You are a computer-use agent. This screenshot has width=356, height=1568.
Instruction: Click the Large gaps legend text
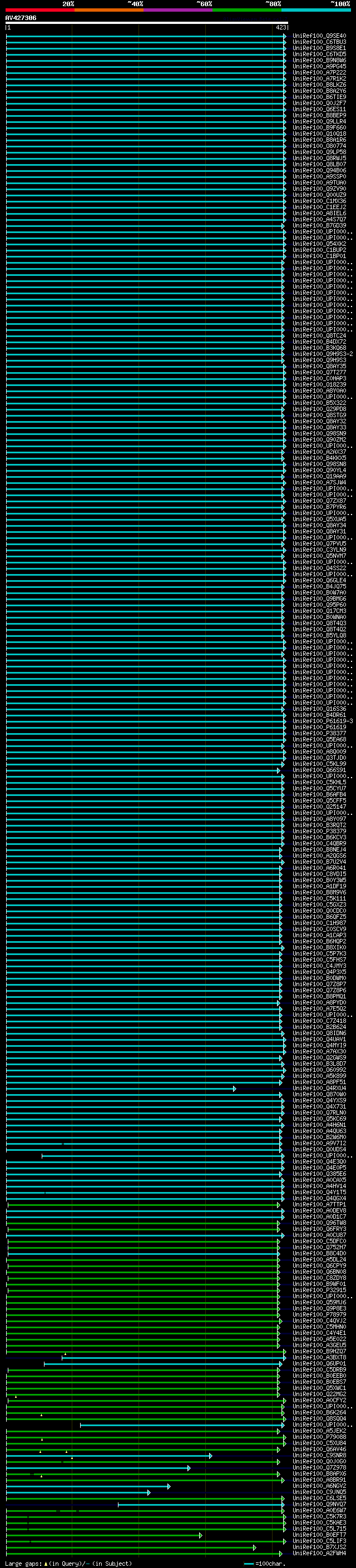(68, 1563)
